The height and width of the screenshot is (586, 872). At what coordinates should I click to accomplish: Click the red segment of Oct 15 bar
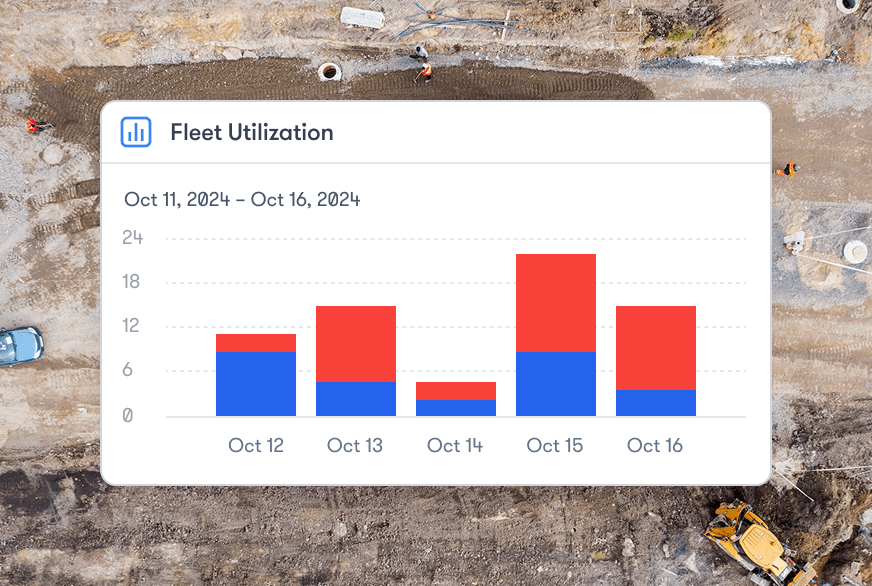click(x=556, y=303)
